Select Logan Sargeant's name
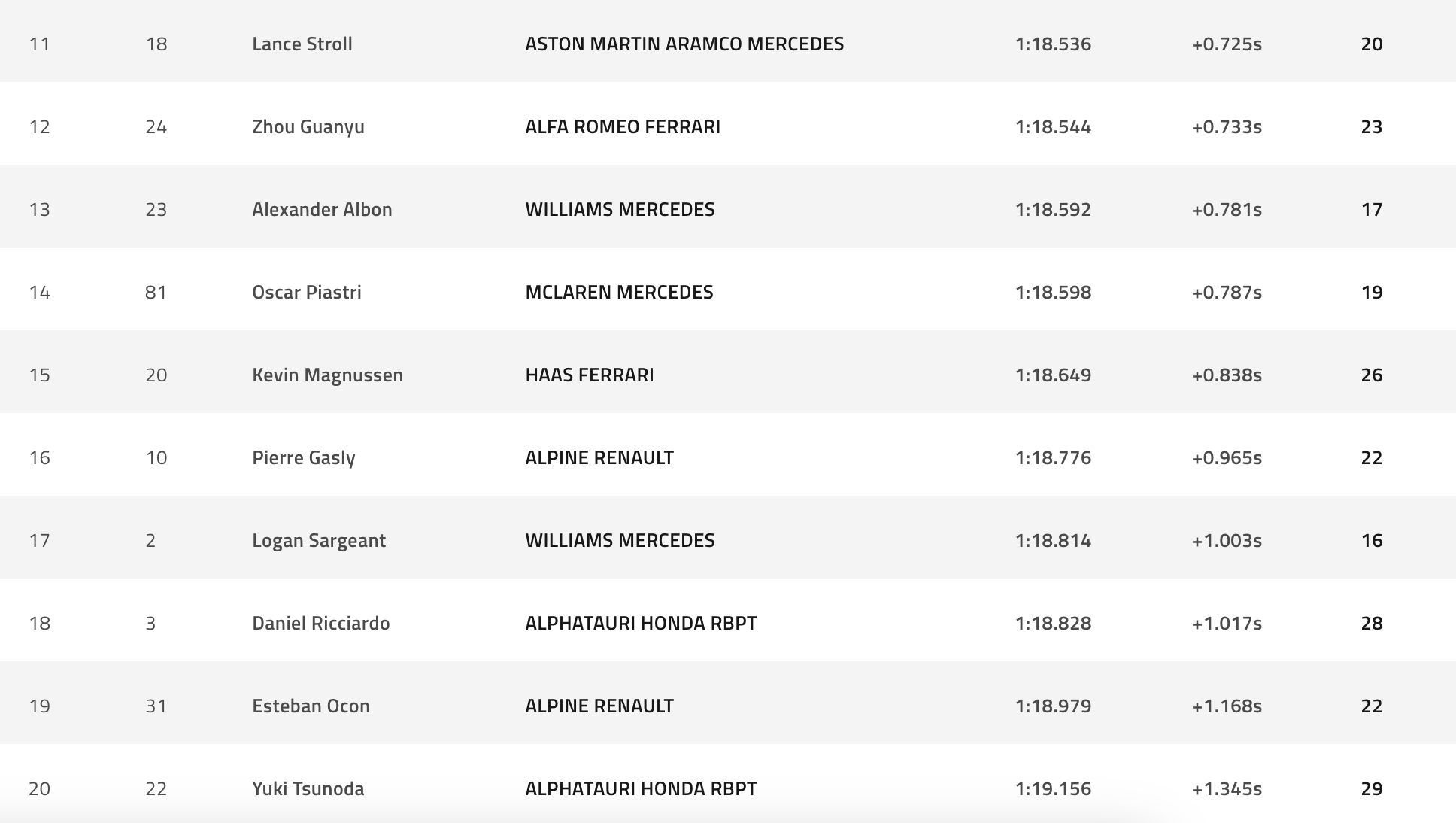 pyautogui.click(x=319, y=540)
